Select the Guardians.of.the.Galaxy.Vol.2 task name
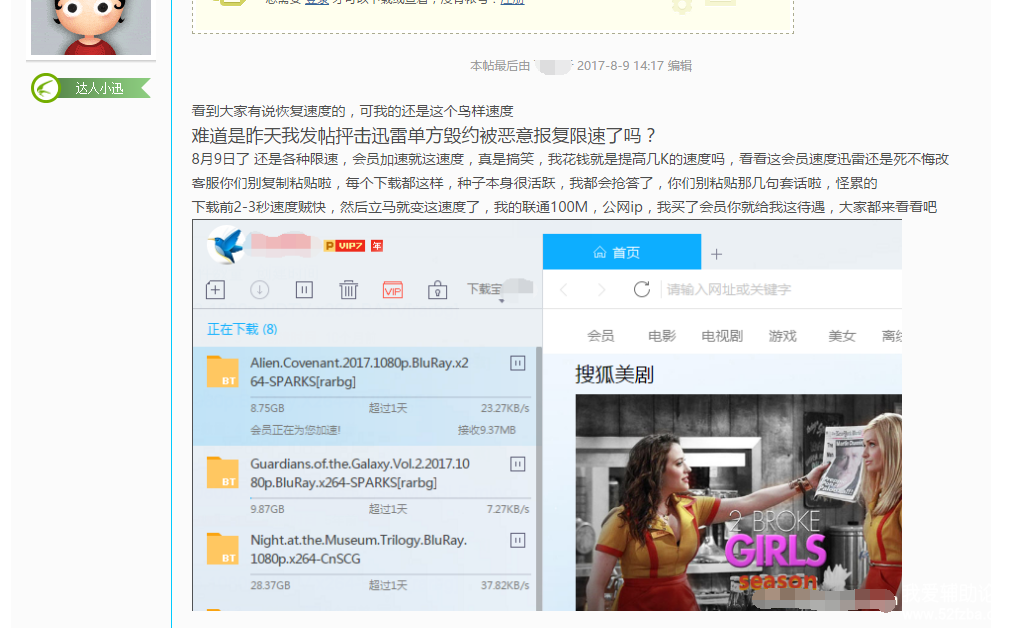The height and width of the screenshot is (628, 1021). click(x=360, y=473)
